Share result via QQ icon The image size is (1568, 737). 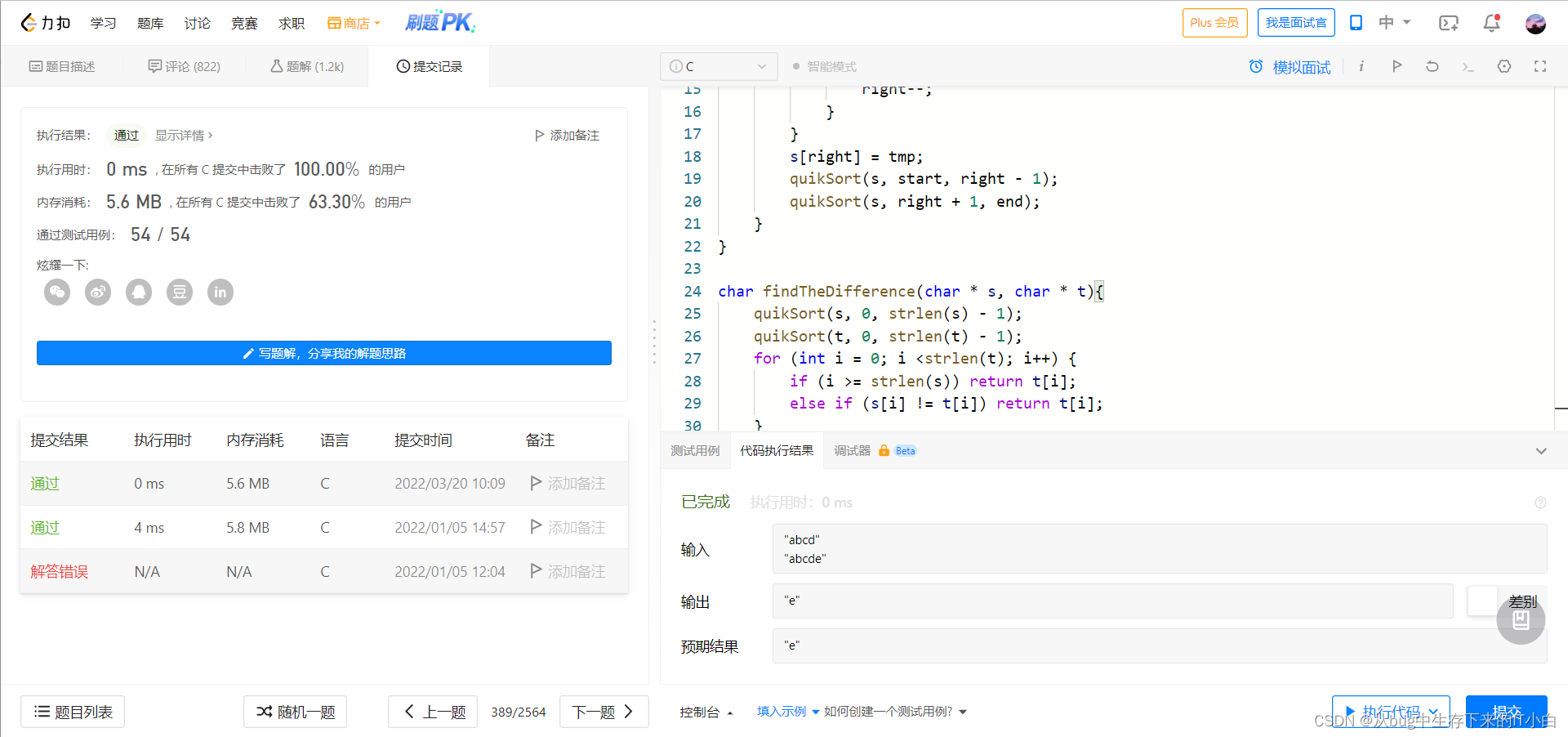[139, 292]
